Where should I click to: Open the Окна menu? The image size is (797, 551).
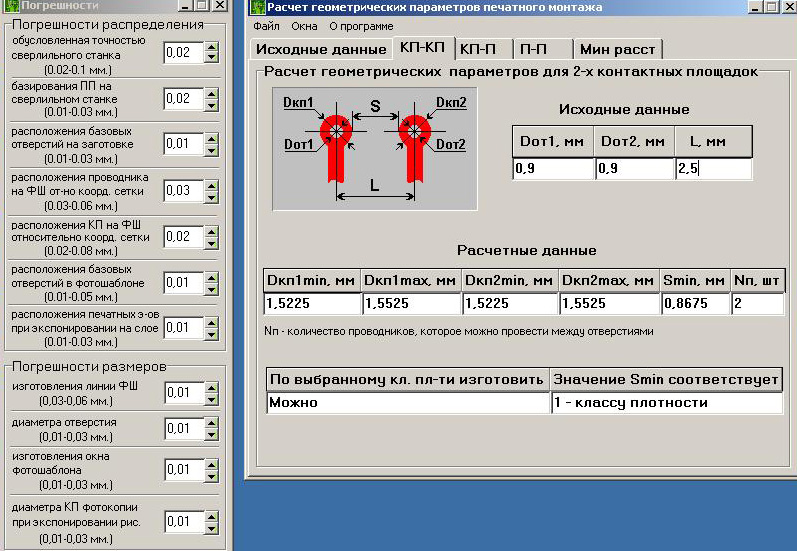[304, 26]
